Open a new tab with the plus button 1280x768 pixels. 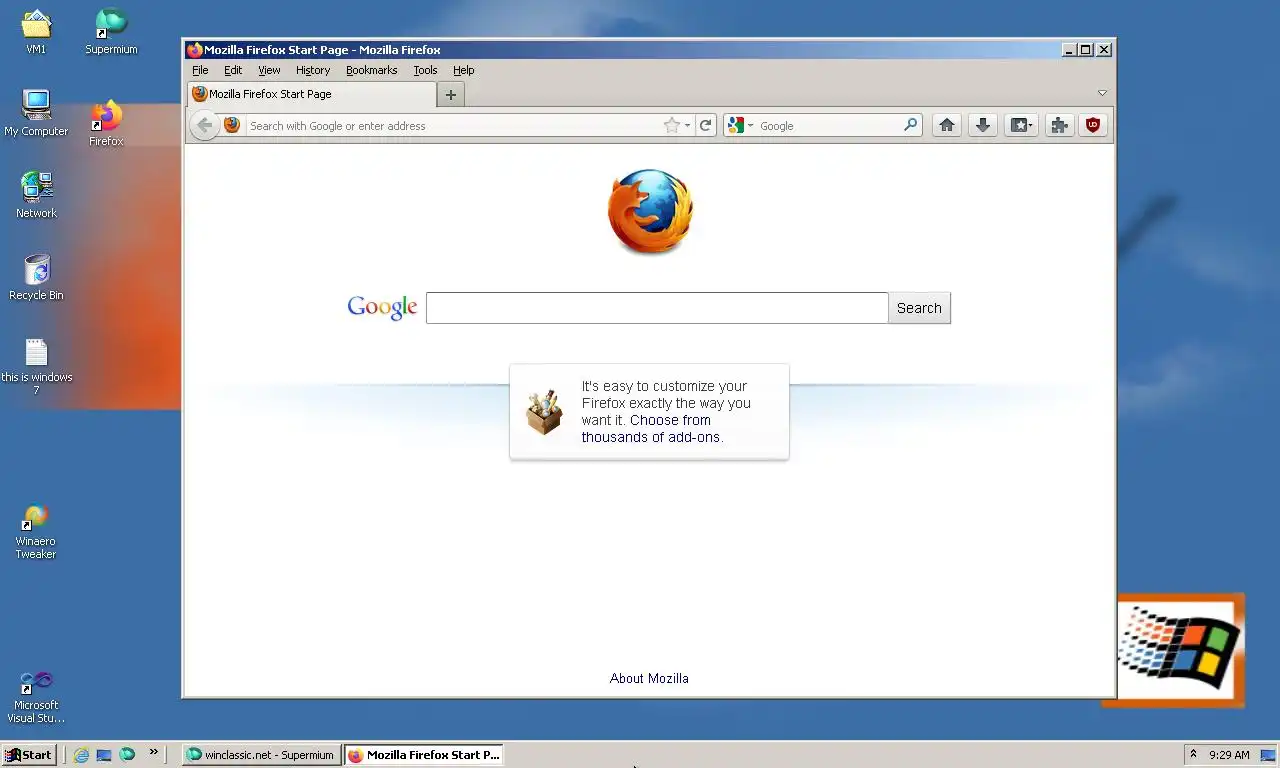click(451, 94)
